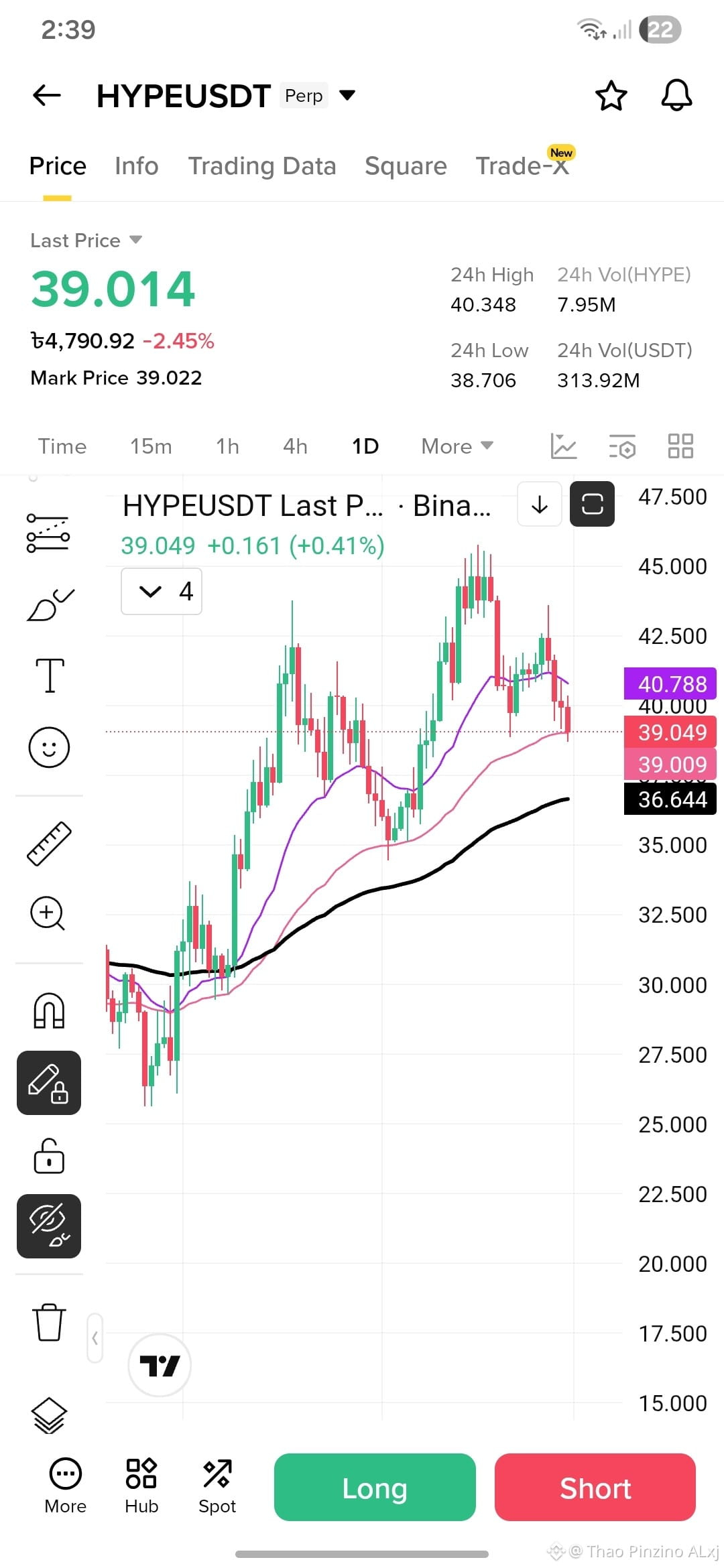Open the Square tab
724x1568 pixels.
[406, 166]
